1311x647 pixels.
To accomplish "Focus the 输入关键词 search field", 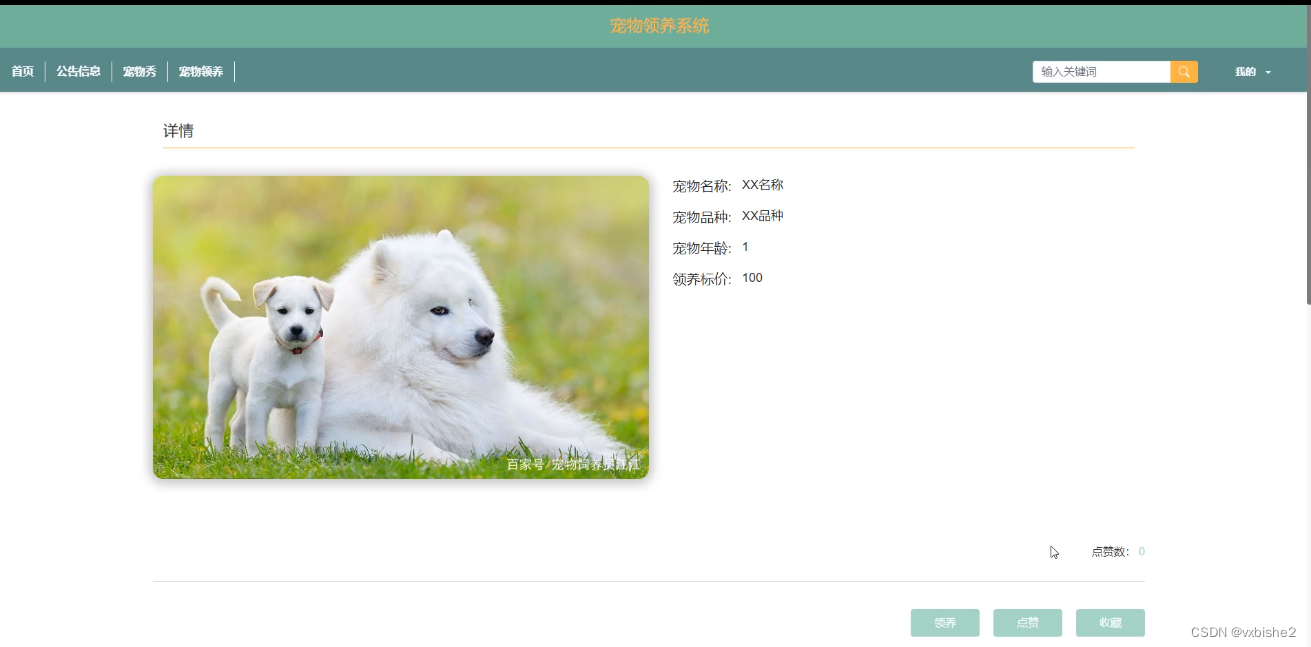I will (x=1101, y=72).
